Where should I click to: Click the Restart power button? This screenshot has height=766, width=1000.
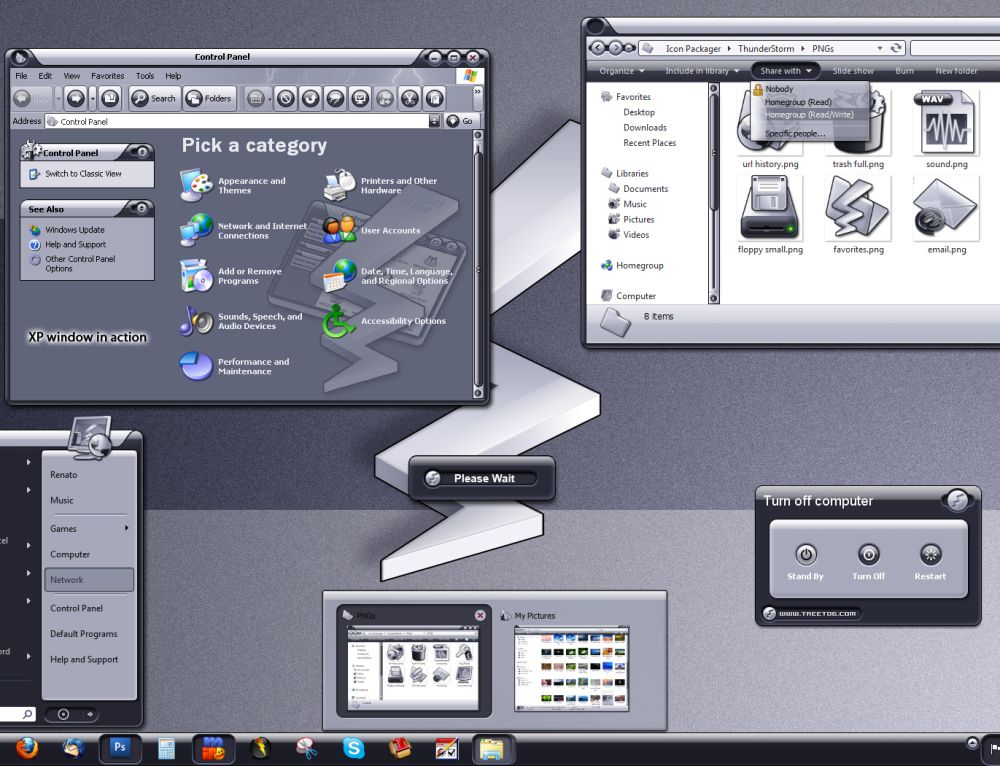point(930,555)
